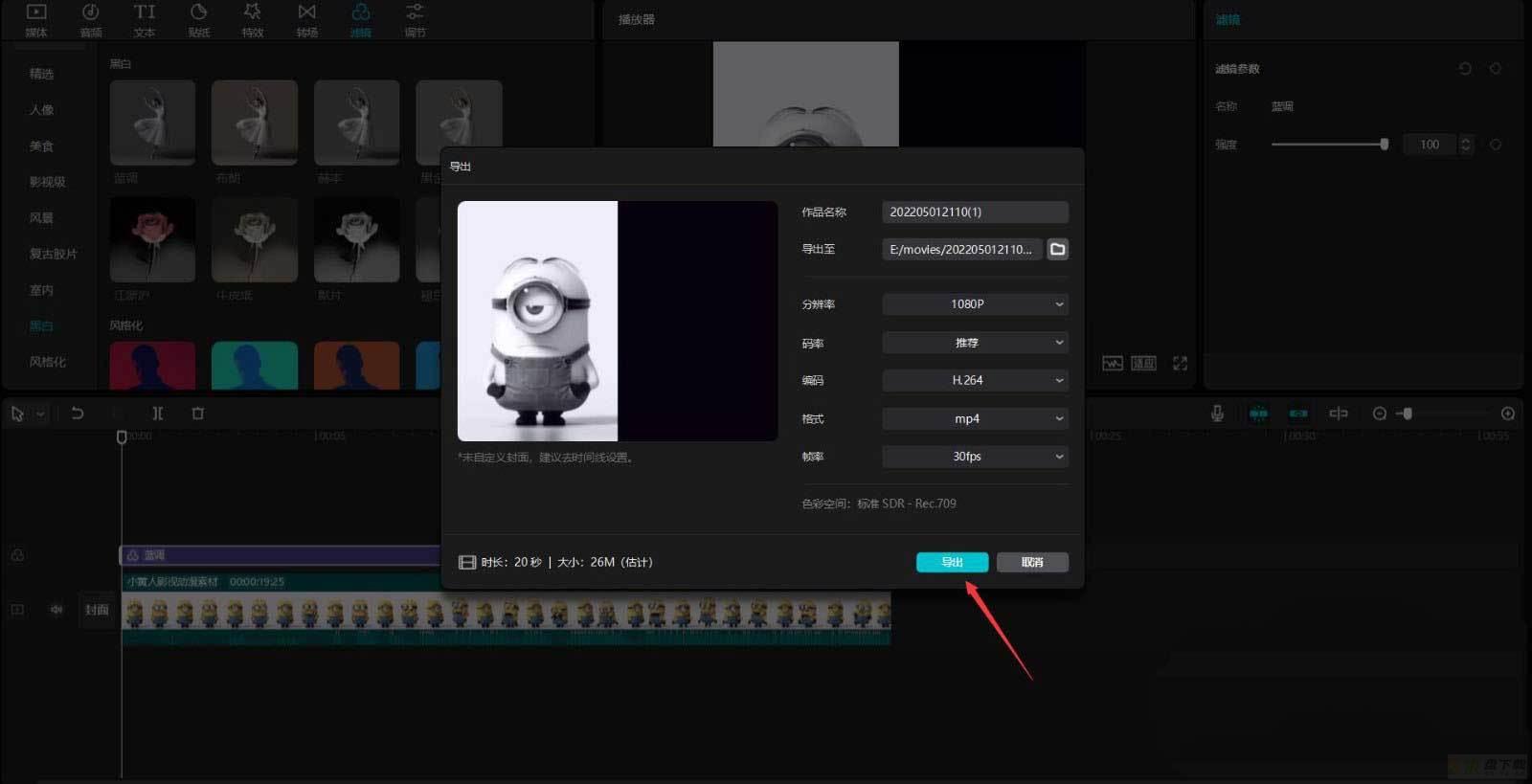Select the red rose filter thumbnail
Viewport: 1532px width, 784px height.
tap(152, 239)
